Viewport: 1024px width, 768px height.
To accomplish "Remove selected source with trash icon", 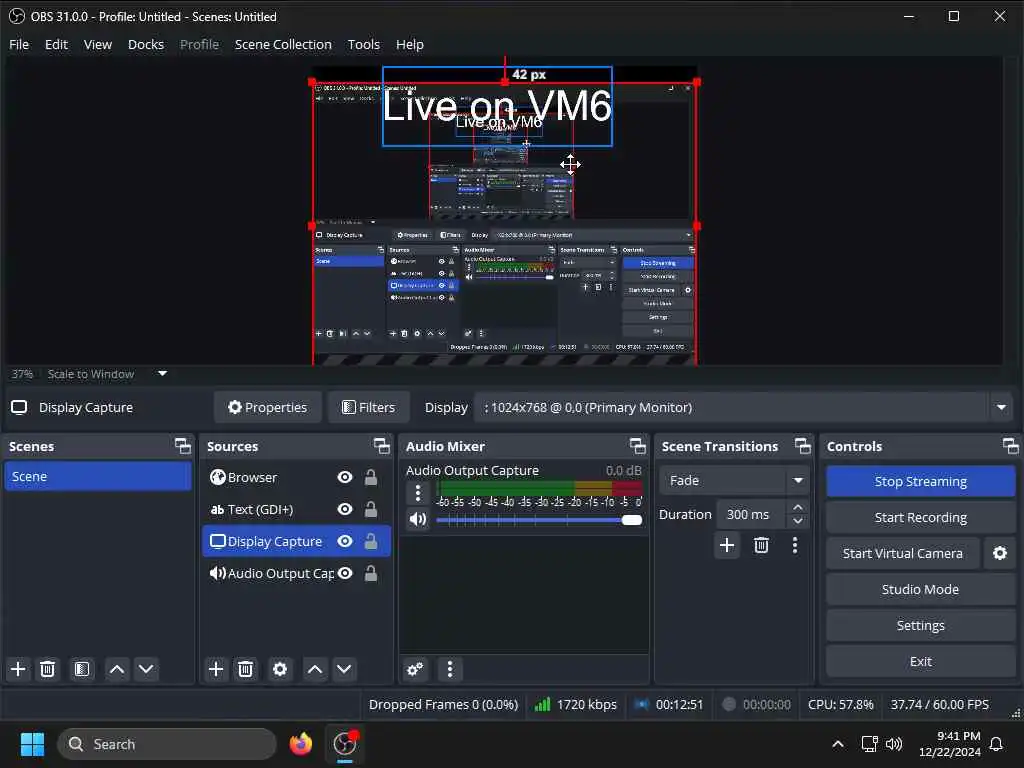I will tap(246, 669).
